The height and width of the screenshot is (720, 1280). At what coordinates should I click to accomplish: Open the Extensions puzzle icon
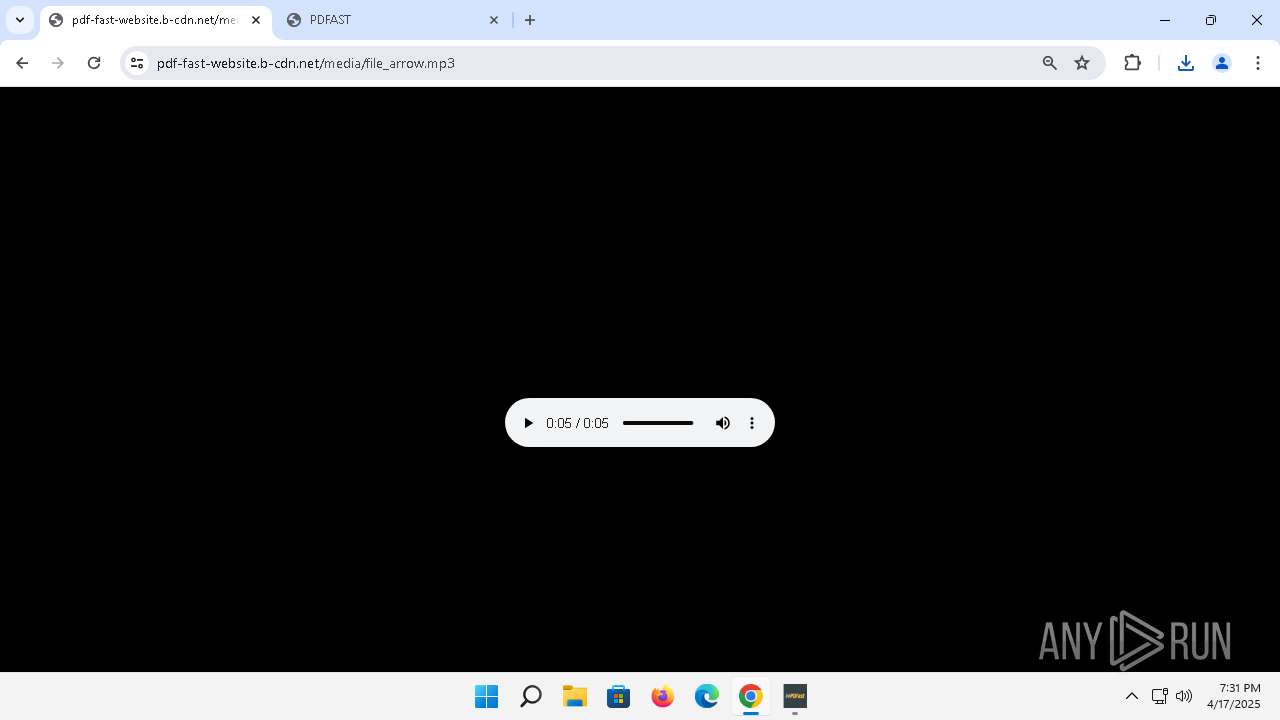1132,63
